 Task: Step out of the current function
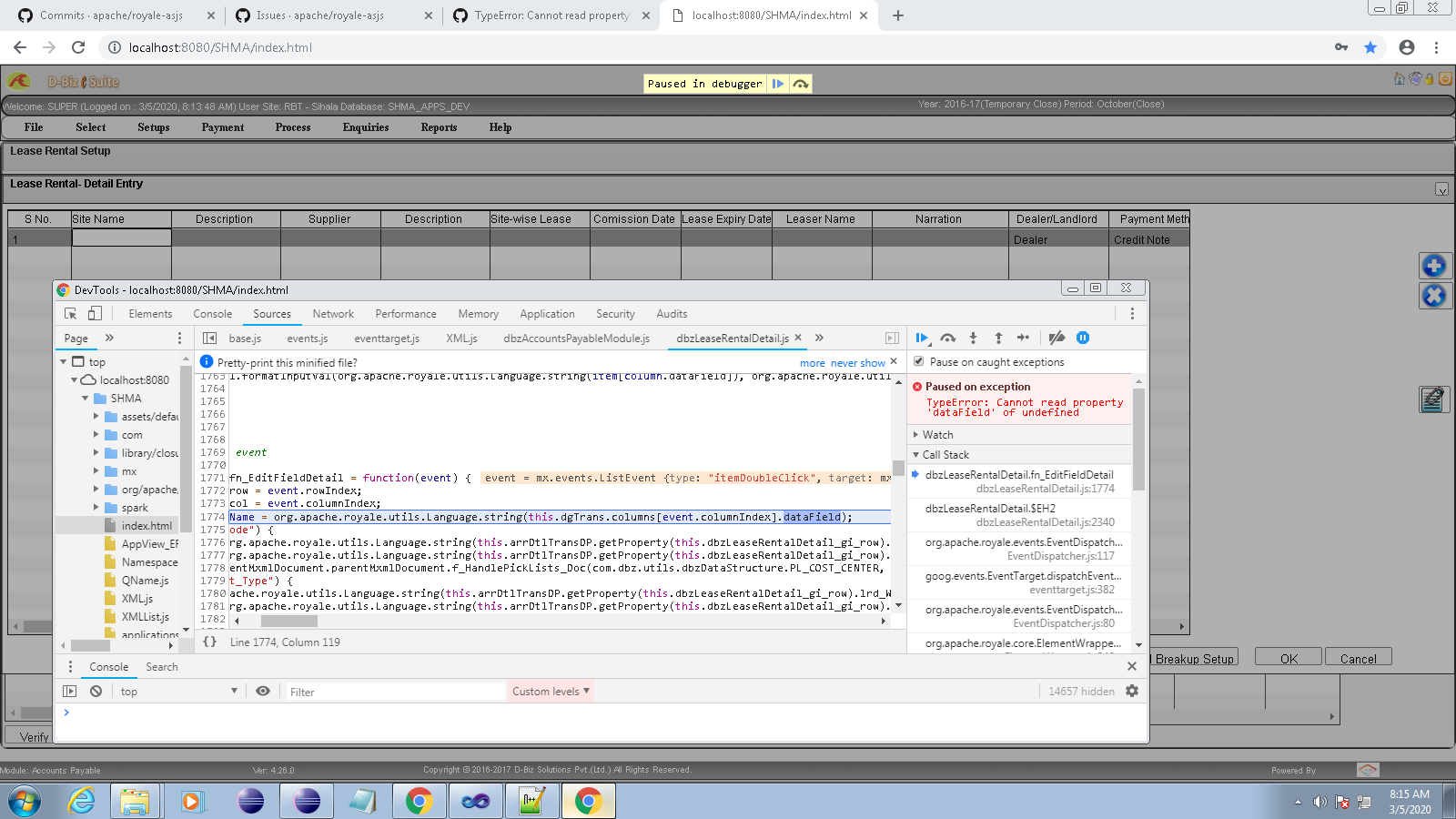click(x=998, y=338)
